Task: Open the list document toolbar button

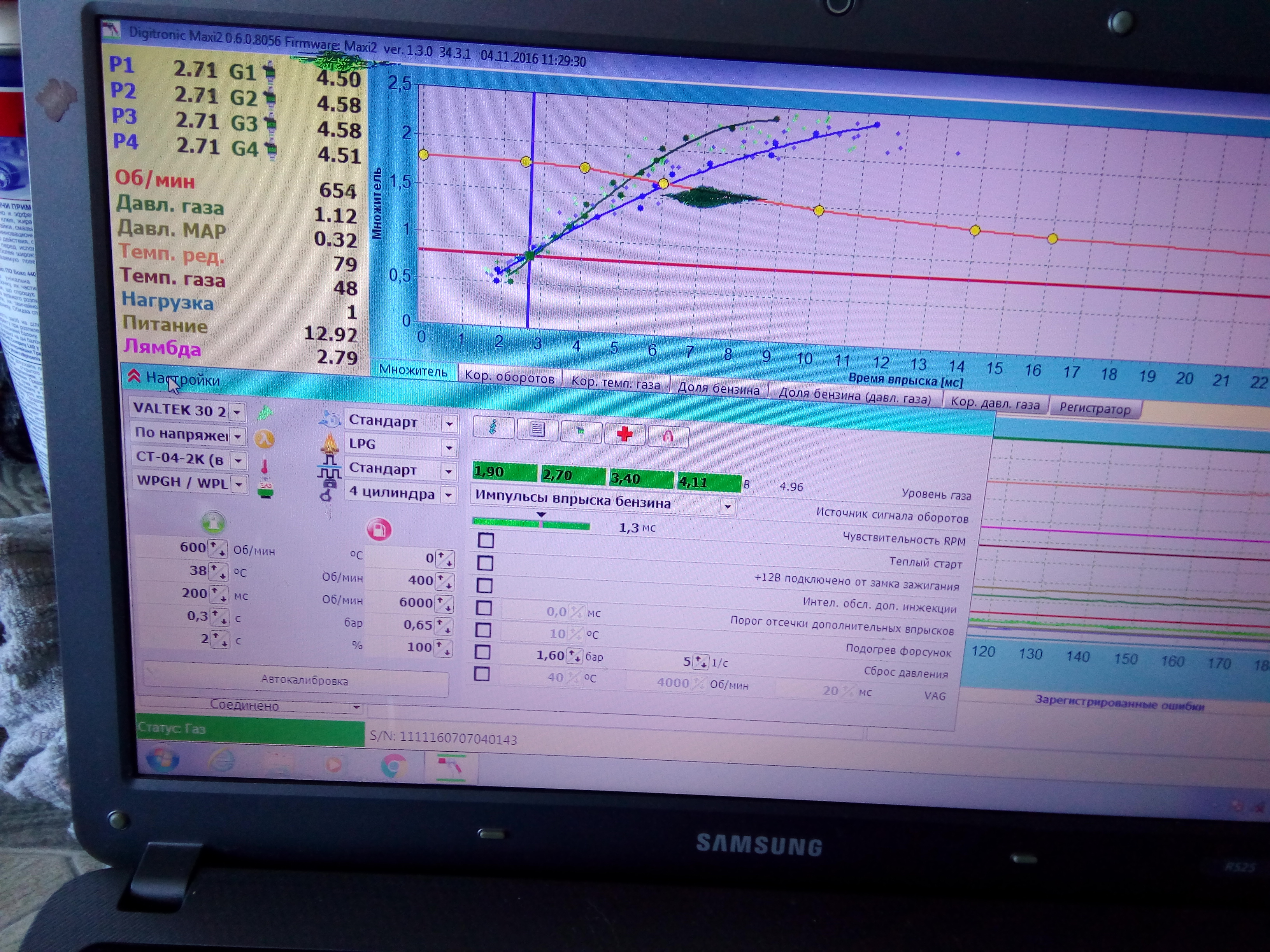Action: (x=537, y=429)
